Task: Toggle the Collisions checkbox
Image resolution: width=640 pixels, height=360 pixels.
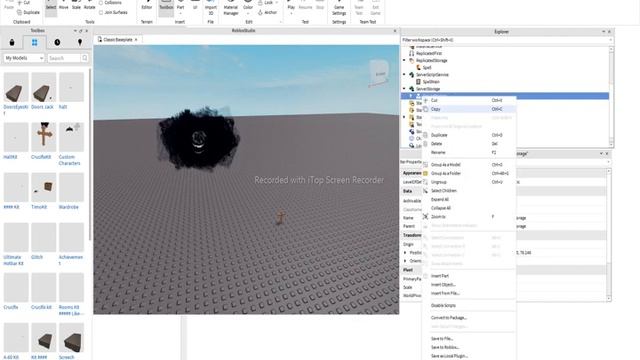Action: click(101, 3)
